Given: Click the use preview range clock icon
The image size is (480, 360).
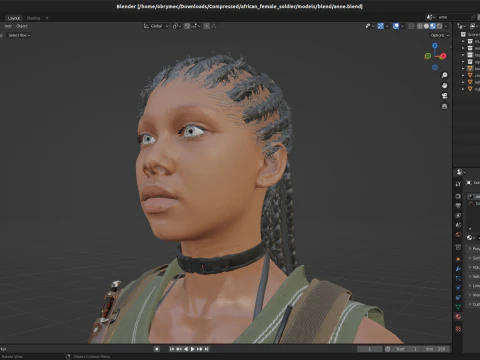Looking at the screenshot, I should (388, 349).
